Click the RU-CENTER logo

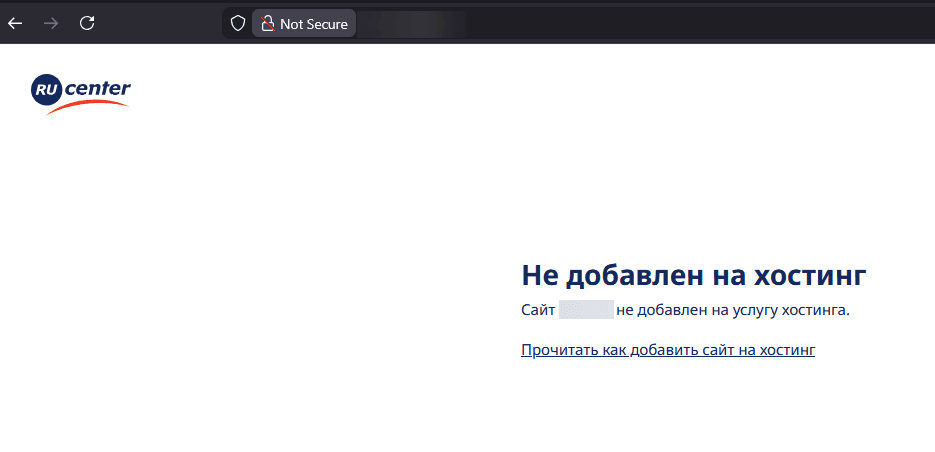click(81, 94)
